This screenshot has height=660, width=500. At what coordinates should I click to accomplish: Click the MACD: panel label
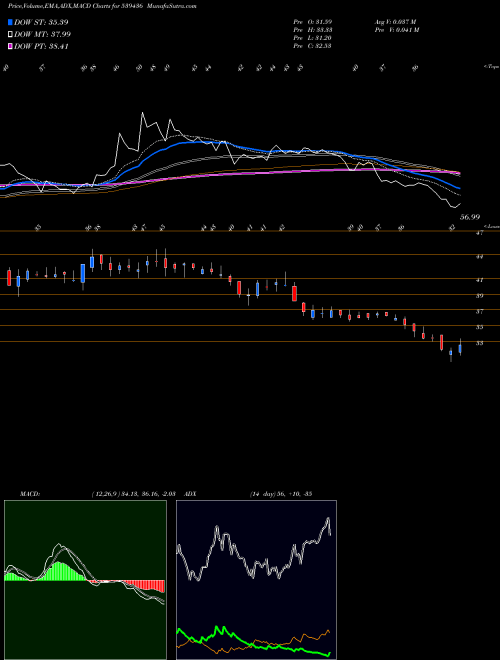(x=29, y=494)
